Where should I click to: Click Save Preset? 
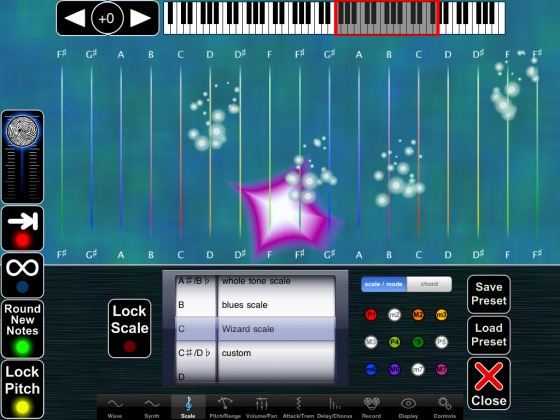click(489, 294)
